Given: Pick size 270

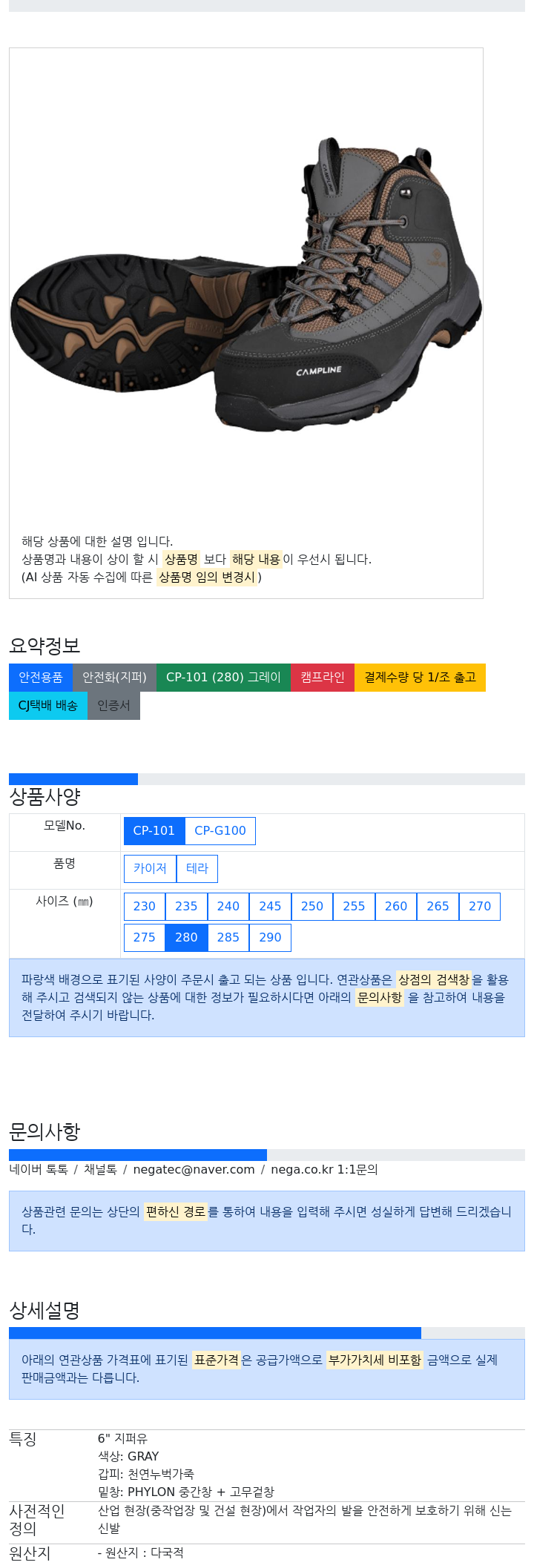Looking at the screenshot, I should click(x=480, y=907).
